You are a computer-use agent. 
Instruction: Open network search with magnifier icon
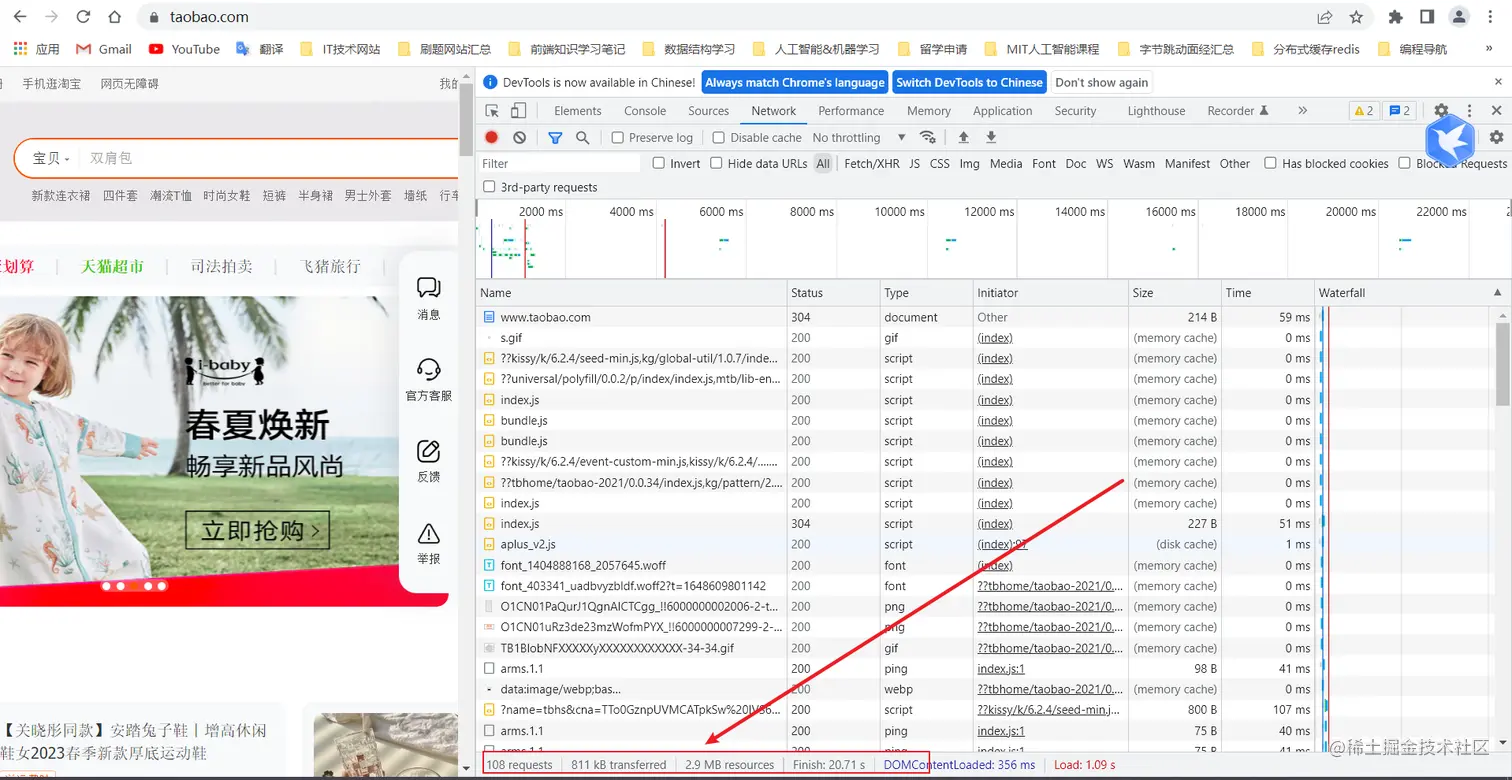pos(582,137)
